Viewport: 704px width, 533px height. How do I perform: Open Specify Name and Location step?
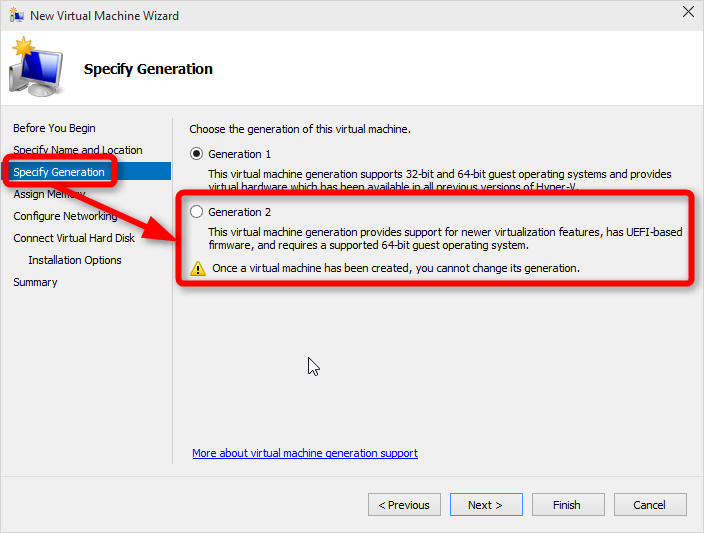point(77,150)
